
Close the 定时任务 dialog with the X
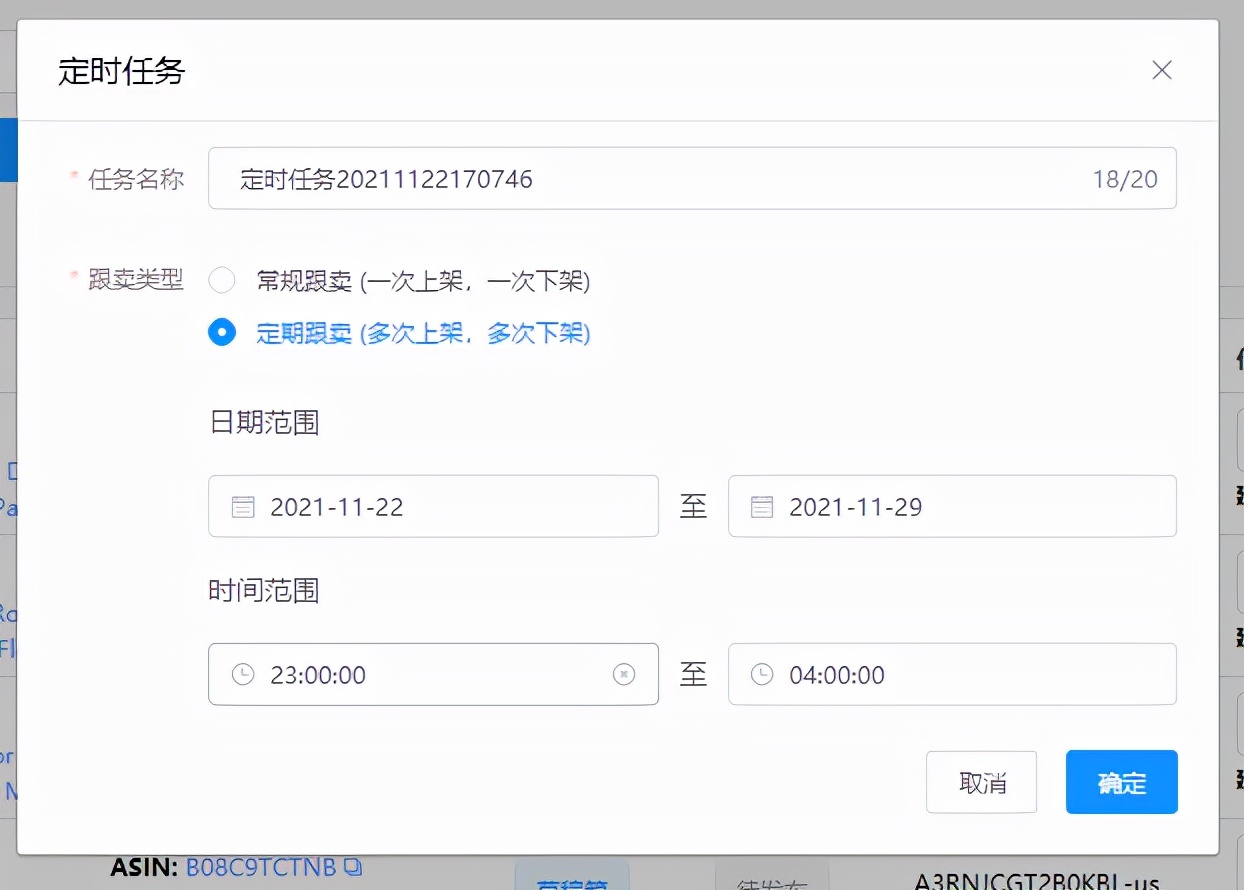click(1161, 70)
